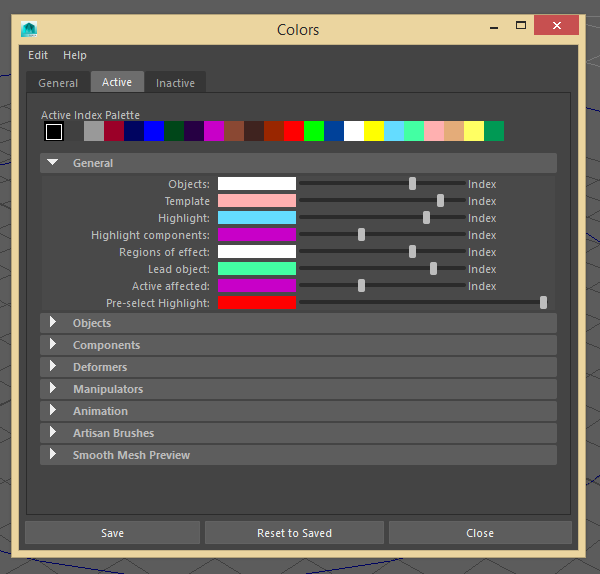Click the Template pink color swatch
Screen dimensions: 600x574
(257, 201)
